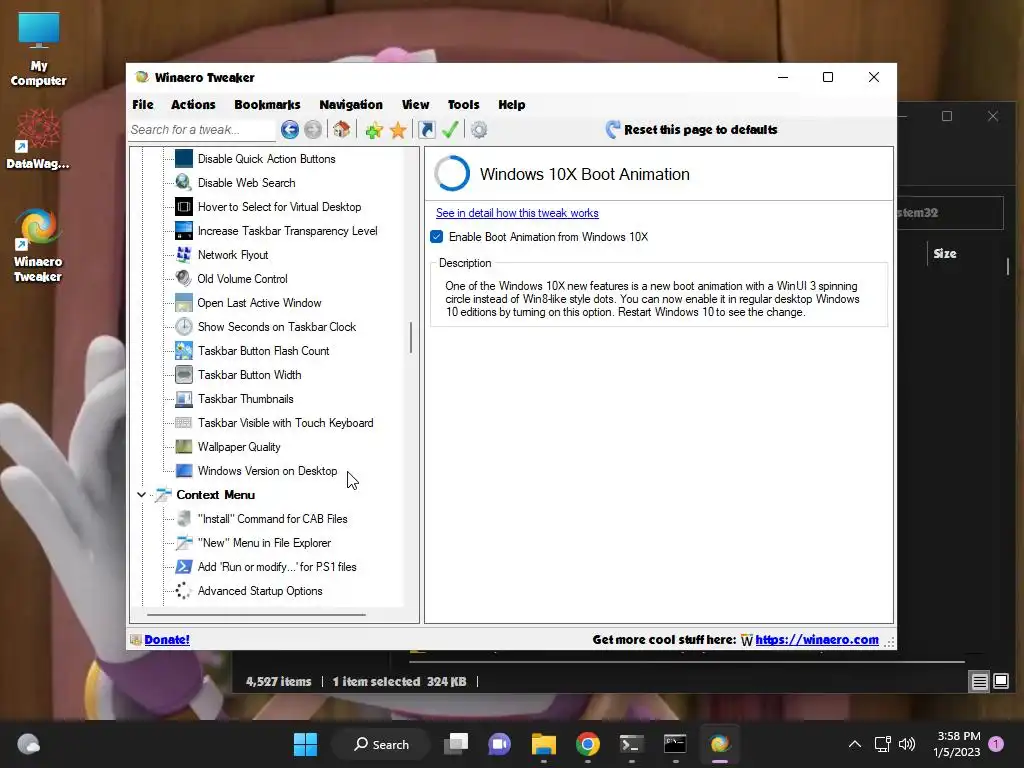This screenshot has height=768, width=1024.
Task: Click the clock and date in taskbar
Action: pos(957,744)
